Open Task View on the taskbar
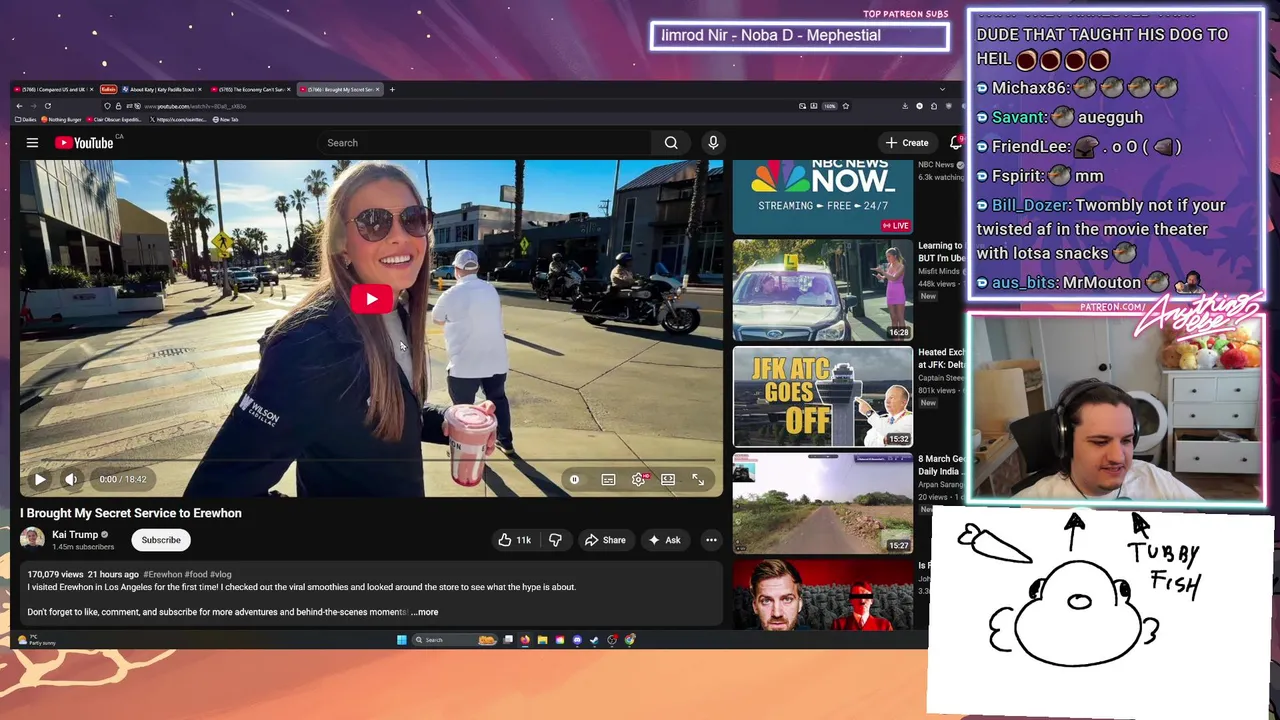The width and height of the screenshot is (1280, 720). click(508, 640)
